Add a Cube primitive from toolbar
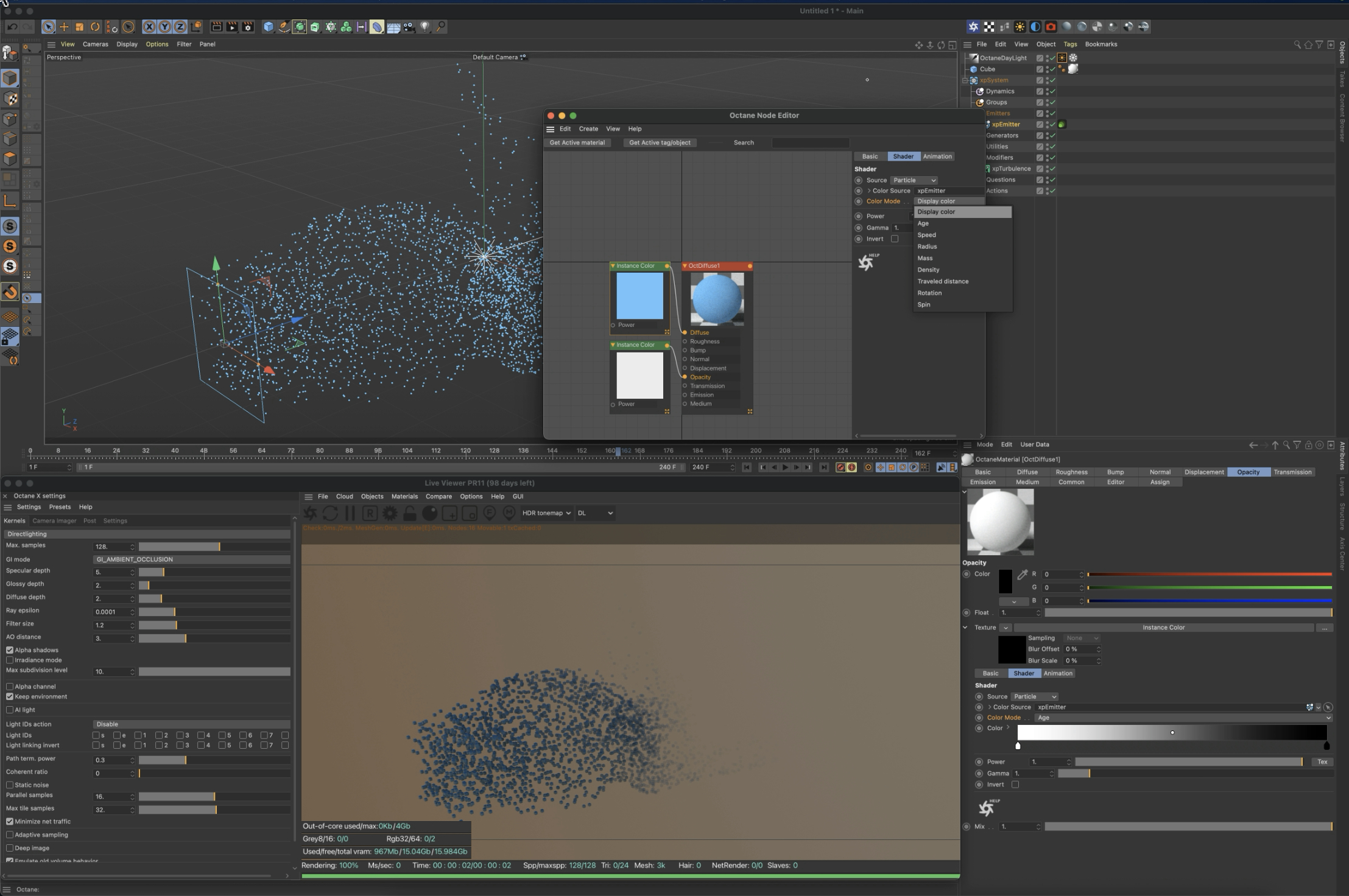 point(269,27)
